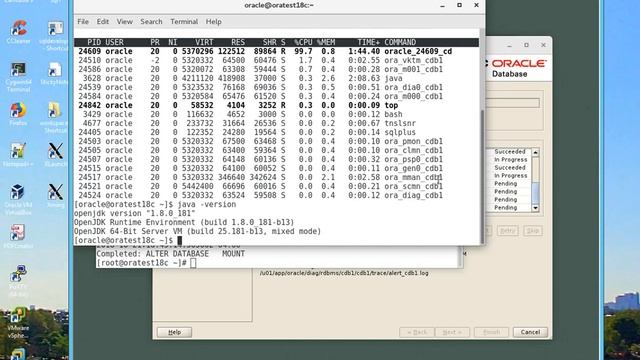Click the COMMAND column header in top
The image size is (640, 360).
(400, 42)
